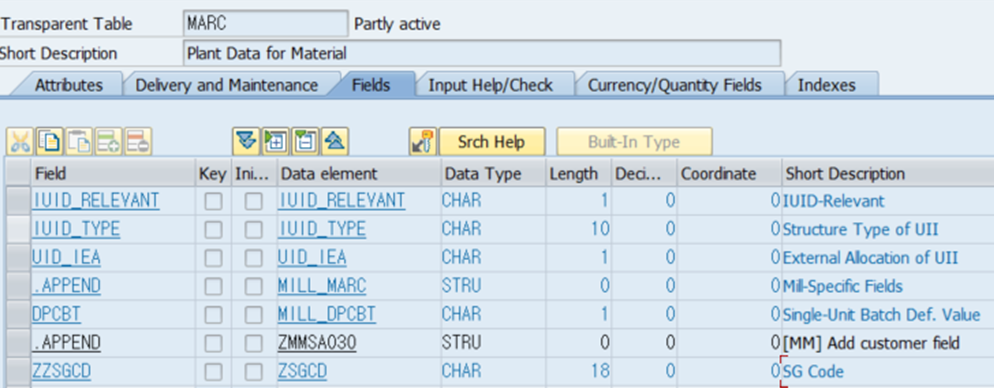994x388 pixels.
Task: Switch to the Indexes tab
Action: (827, 85)
